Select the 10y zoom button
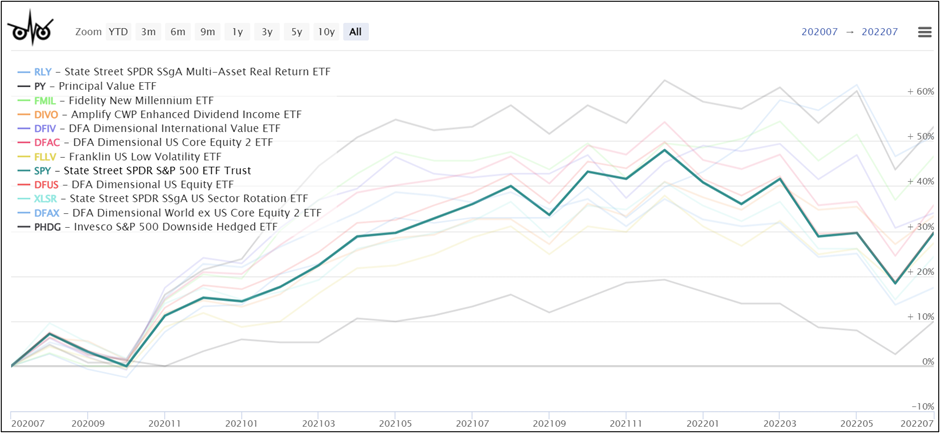Image resolution: width=940 pixels, height=433 pixels. point(326,32)
